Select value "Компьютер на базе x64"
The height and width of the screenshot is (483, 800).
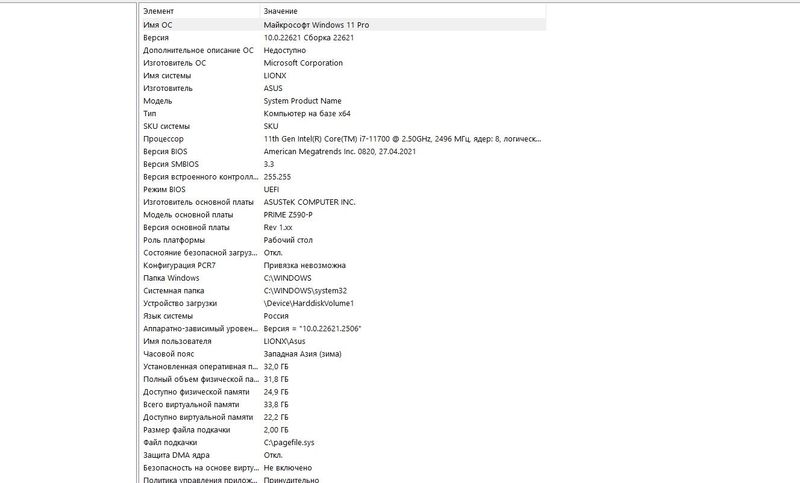coord(307,113)
